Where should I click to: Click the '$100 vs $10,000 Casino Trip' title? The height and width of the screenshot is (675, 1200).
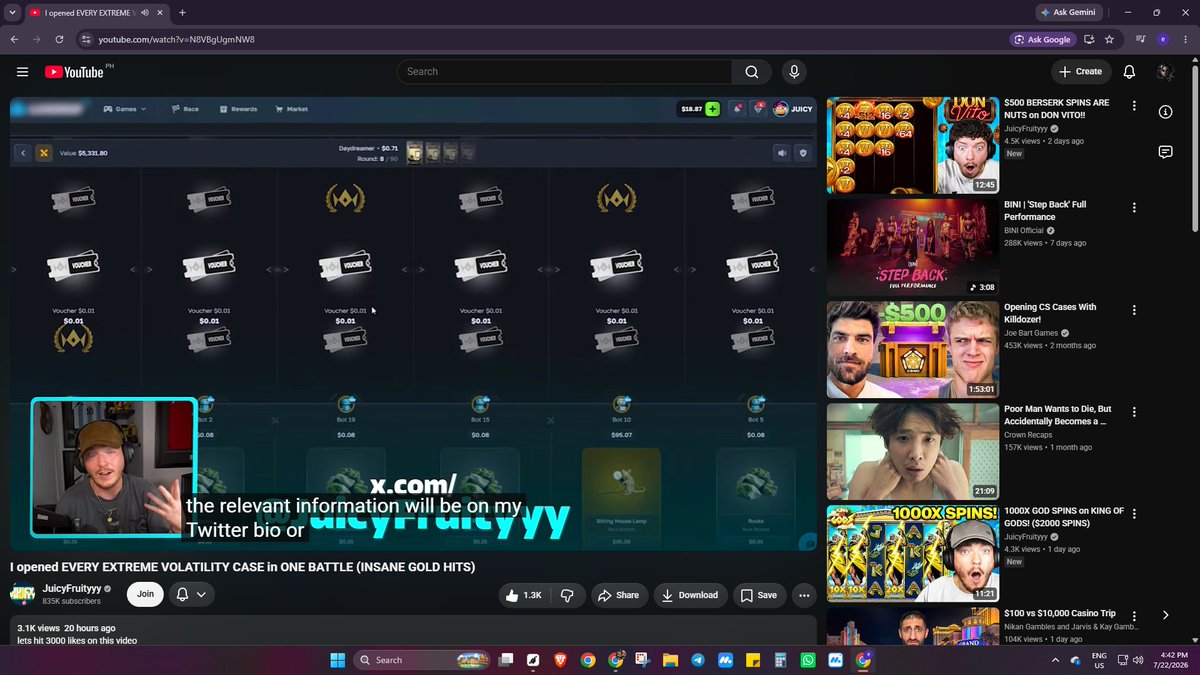tap(1060, 613)
